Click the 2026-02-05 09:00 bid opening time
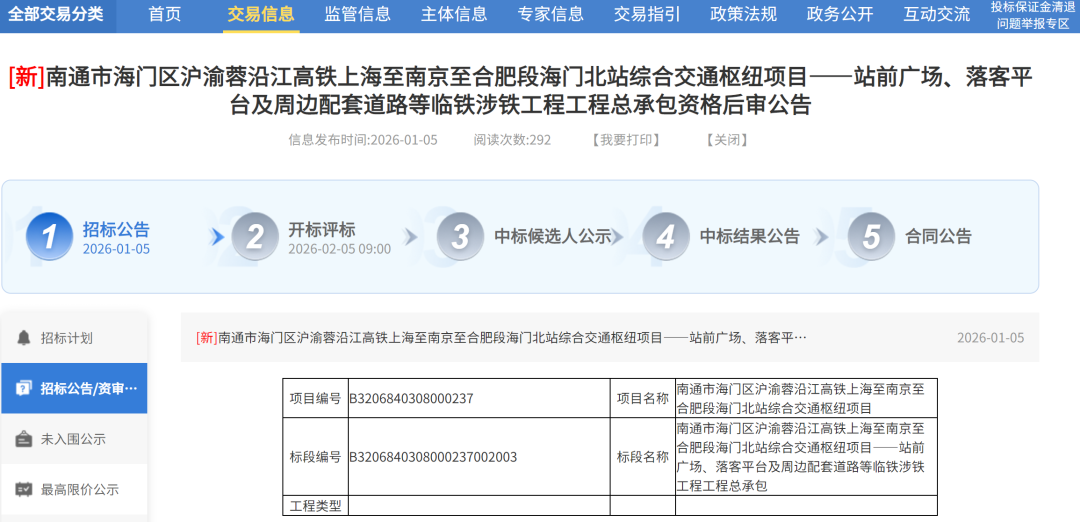1080x522 pixels. click(340, 249)
